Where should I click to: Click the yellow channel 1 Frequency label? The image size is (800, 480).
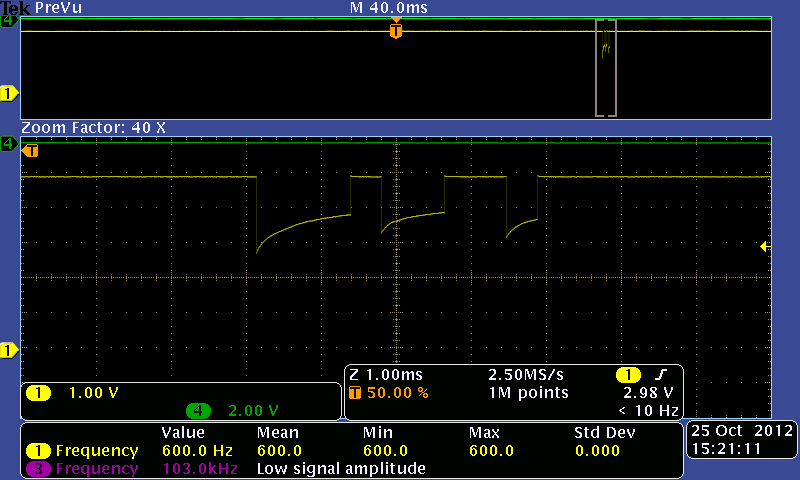97,451
